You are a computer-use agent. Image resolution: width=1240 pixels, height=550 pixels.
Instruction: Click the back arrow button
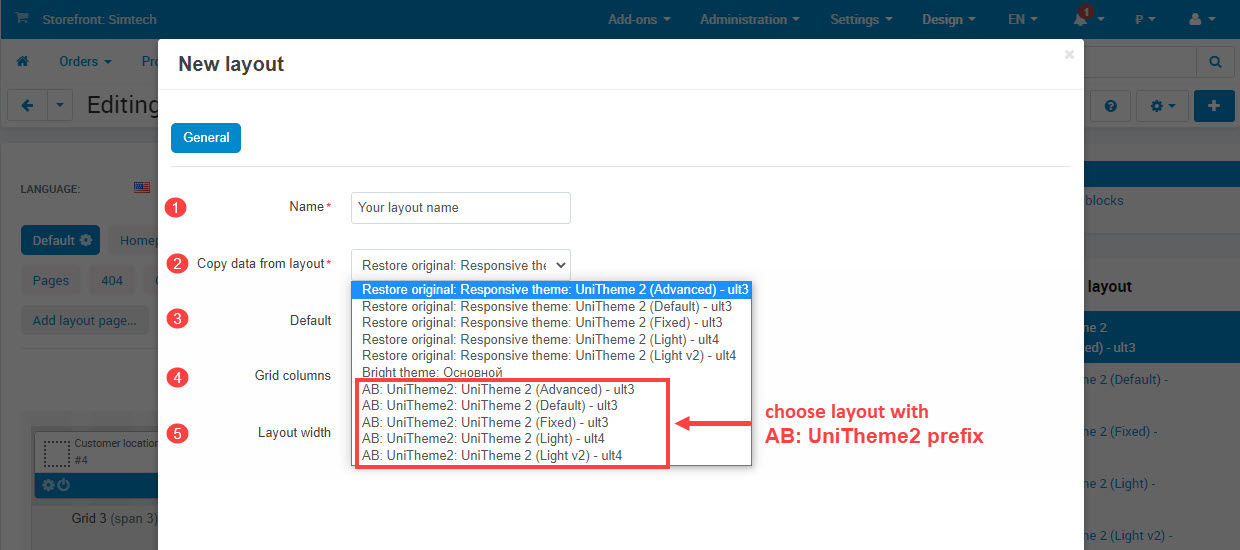tap(27, 106)
